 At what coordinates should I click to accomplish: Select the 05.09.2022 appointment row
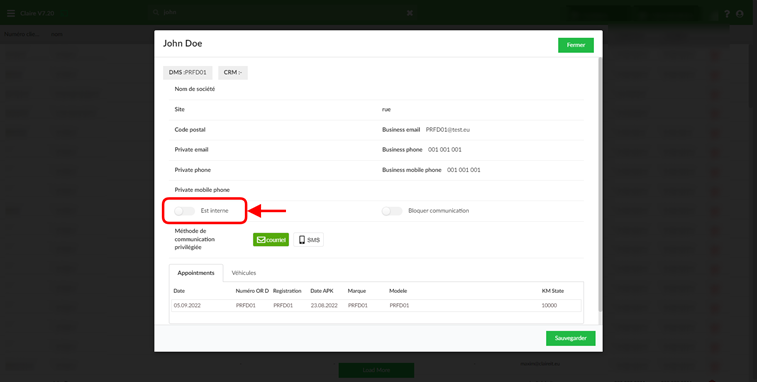[x=376, y=306]
